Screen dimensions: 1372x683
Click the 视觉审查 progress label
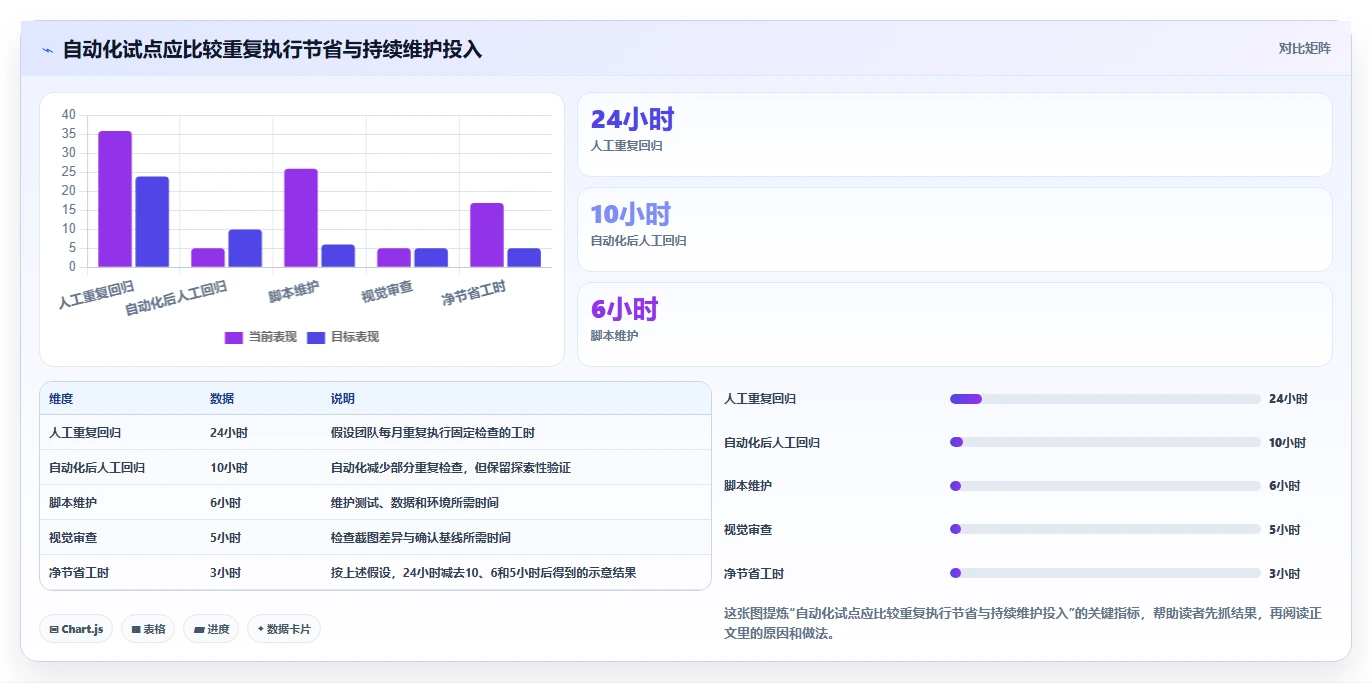(x=748, y=530)
